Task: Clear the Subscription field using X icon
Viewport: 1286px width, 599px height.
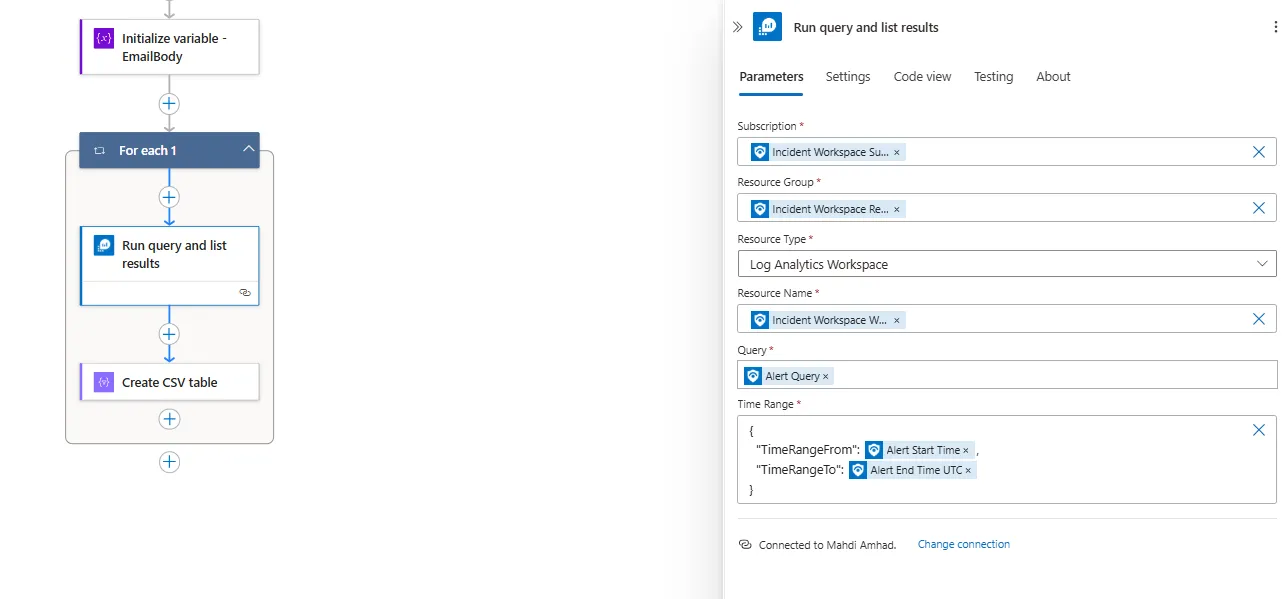Action: [1259, 152]
